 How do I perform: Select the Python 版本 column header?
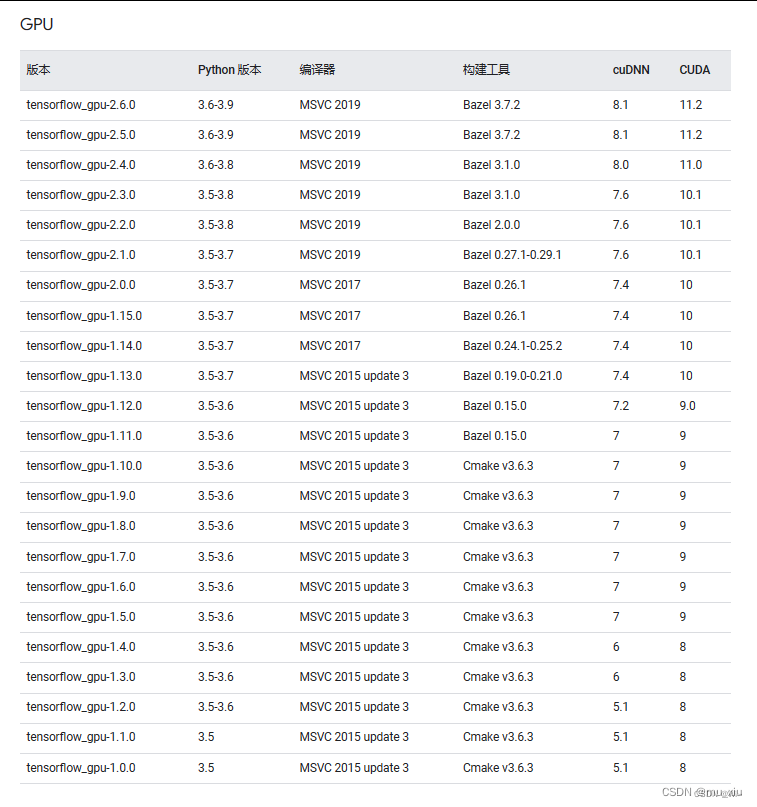pyautogui.click(x=230, y=69)
